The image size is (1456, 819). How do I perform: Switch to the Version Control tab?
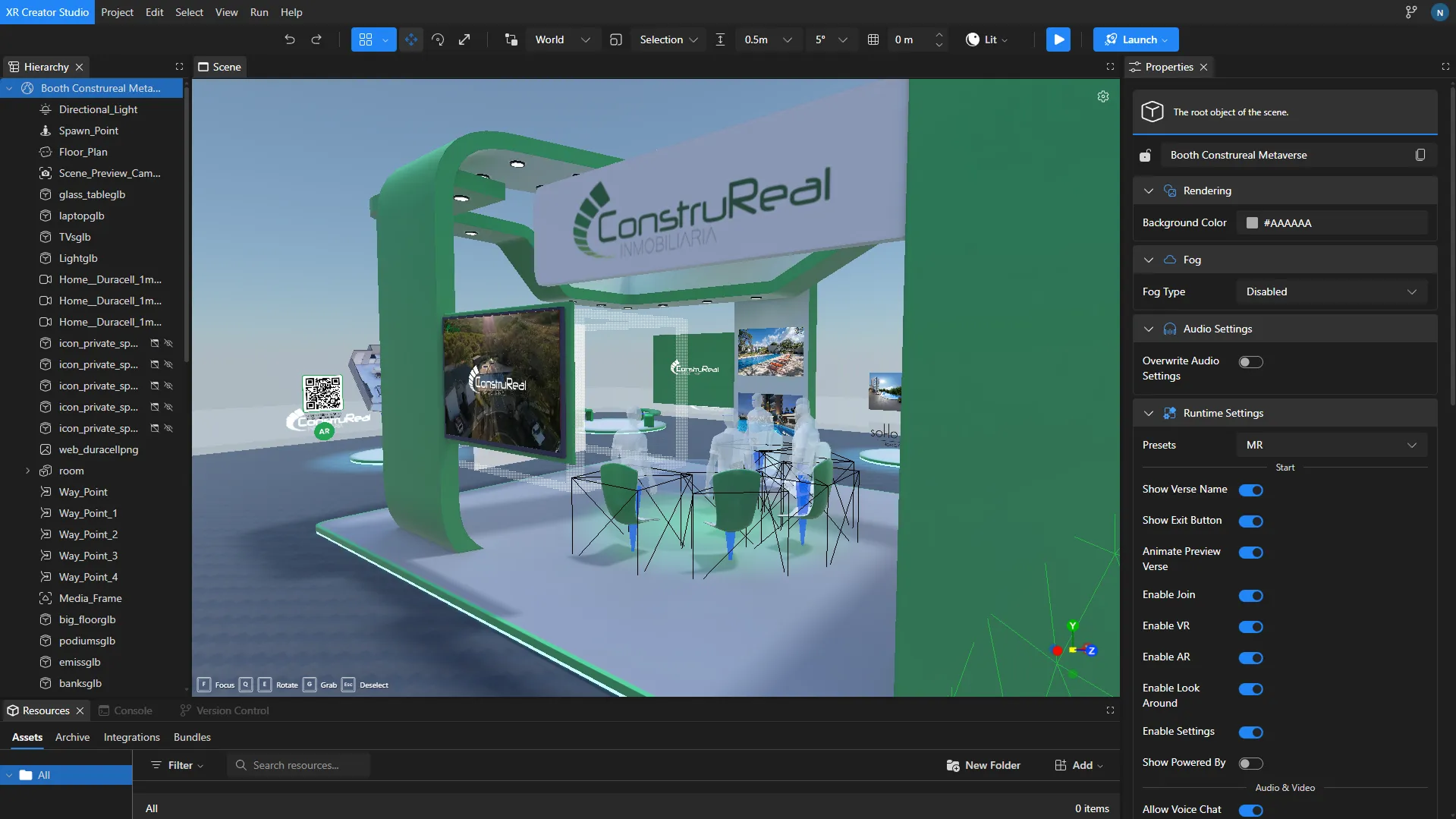pyautogui.click(x=225, y=710)
